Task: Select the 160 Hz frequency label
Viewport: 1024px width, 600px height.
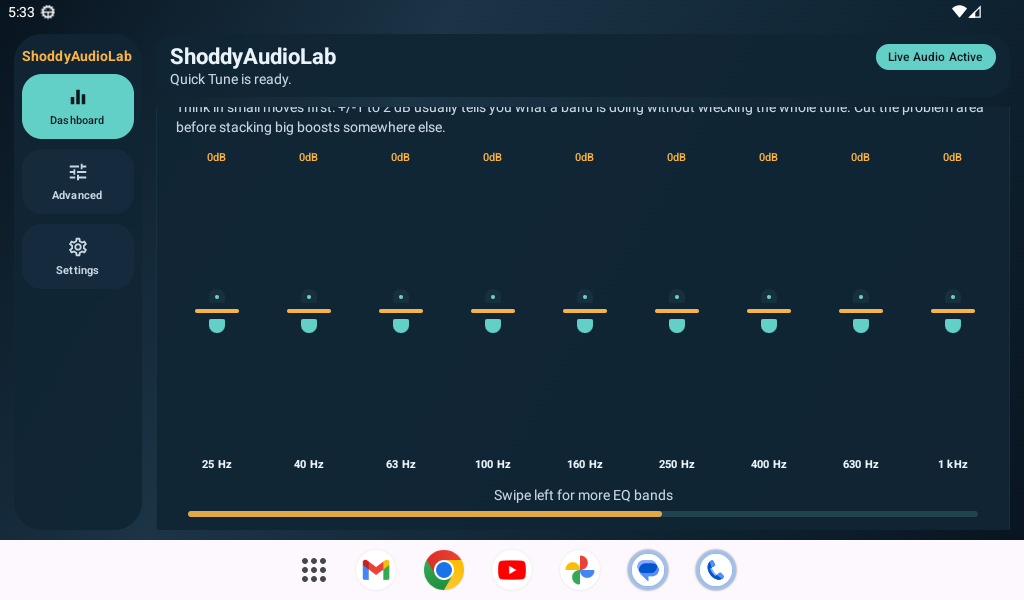Action: click(x=585, y=464)
